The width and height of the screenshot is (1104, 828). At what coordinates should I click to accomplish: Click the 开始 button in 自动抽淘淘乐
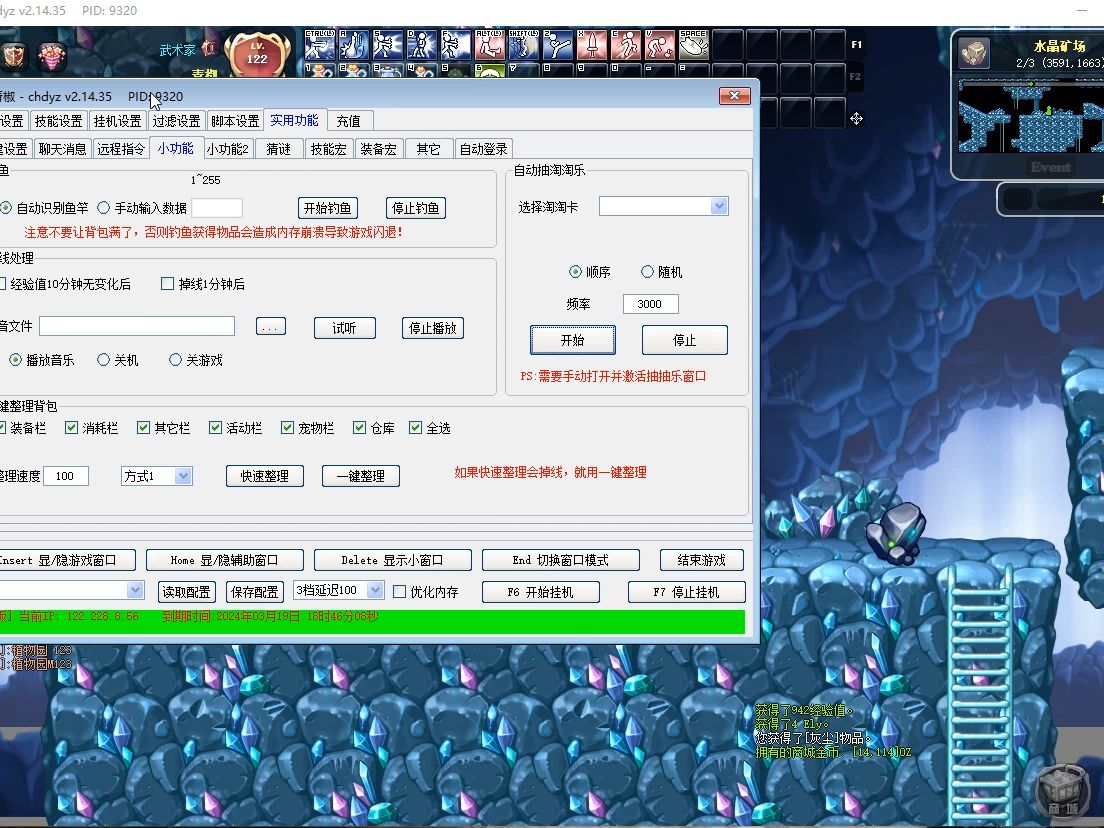572,340
